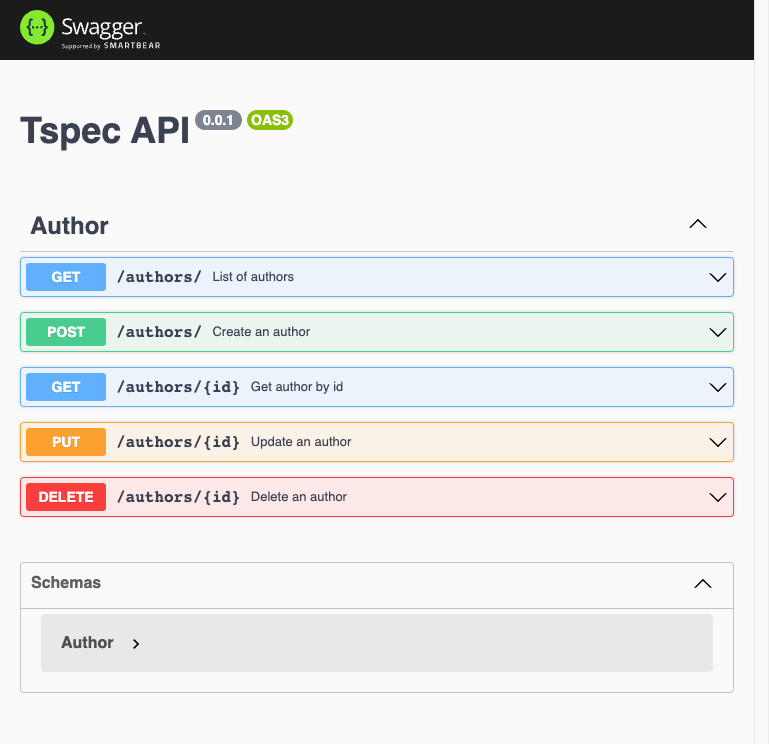Click the red DELETE method badge
The image size is (769, 744).
click(66, 497)
